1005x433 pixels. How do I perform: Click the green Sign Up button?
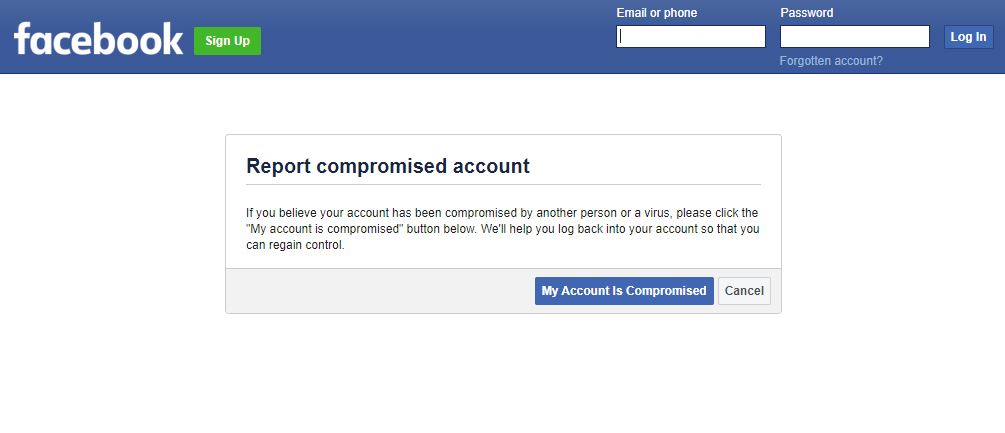click(x=227, y=41)
